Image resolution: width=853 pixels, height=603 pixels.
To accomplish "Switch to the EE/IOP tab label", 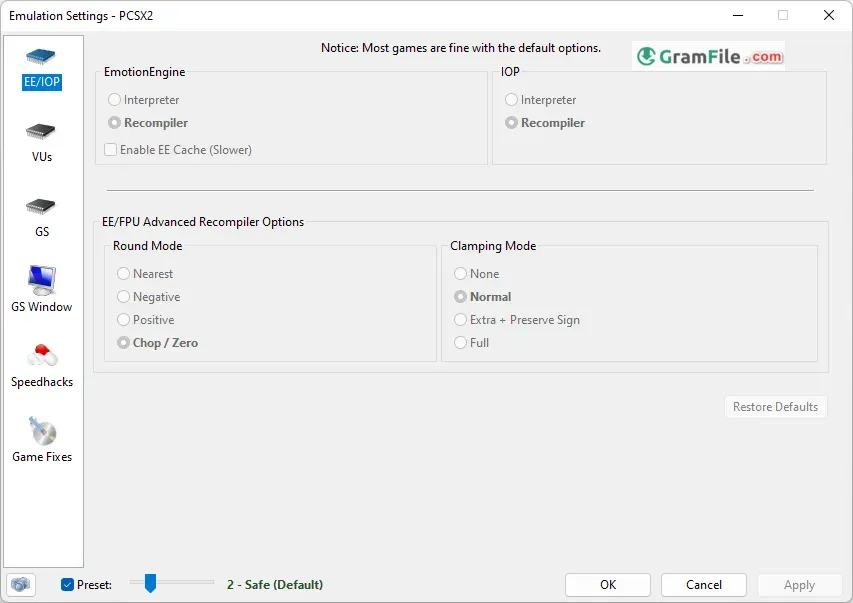I will (x=42, y=82).
